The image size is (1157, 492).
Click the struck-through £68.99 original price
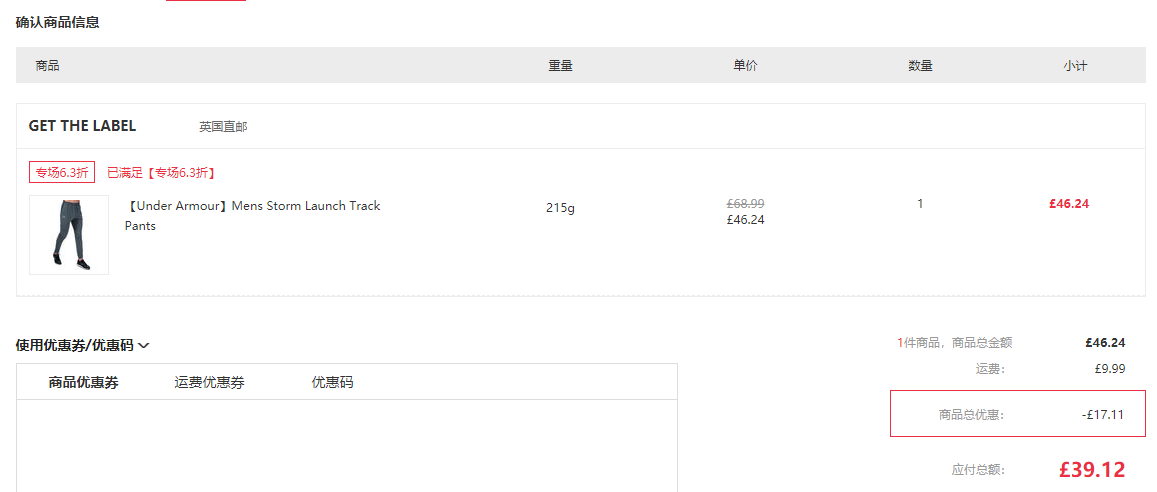[745, 204]
